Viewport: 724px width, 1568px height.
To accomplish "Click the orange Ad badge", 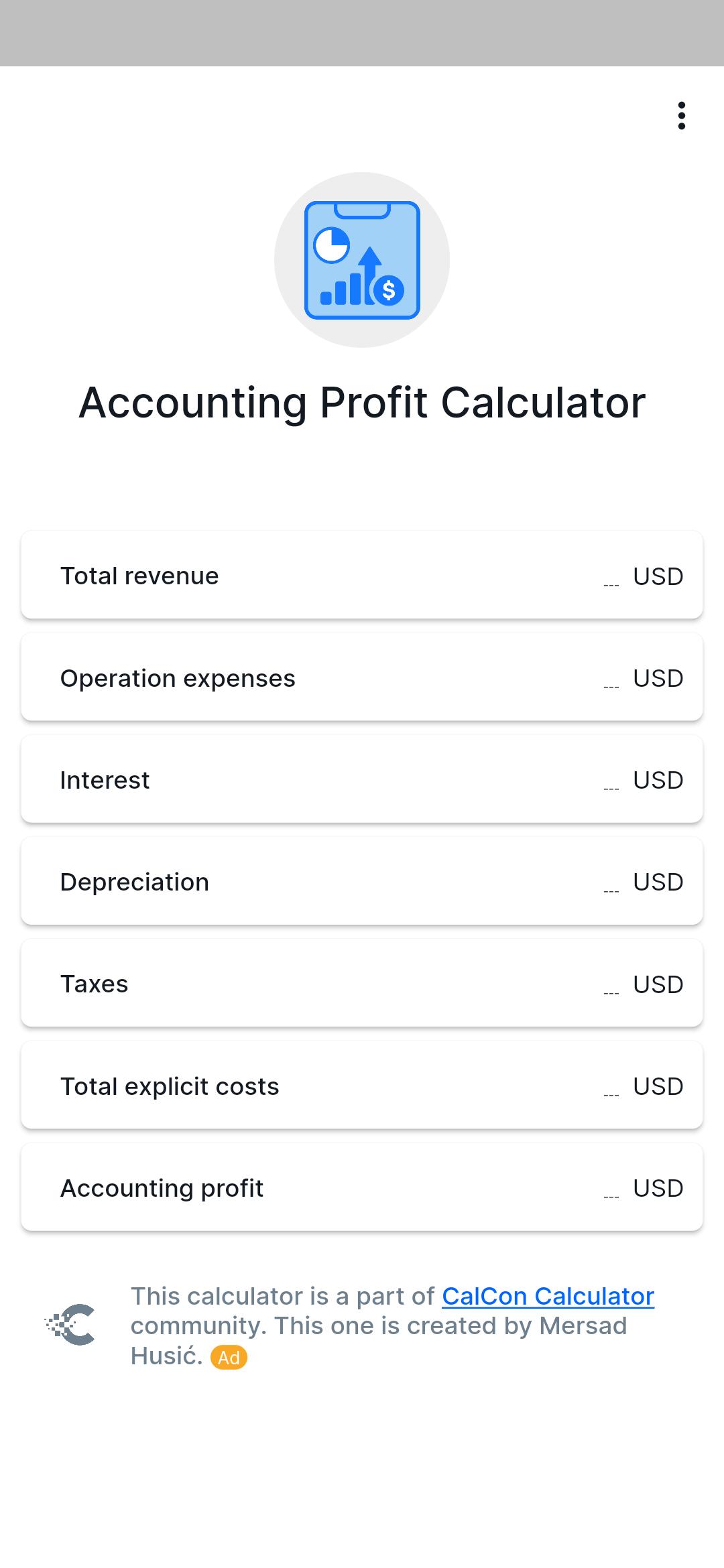I will [x=229, y=1358].
